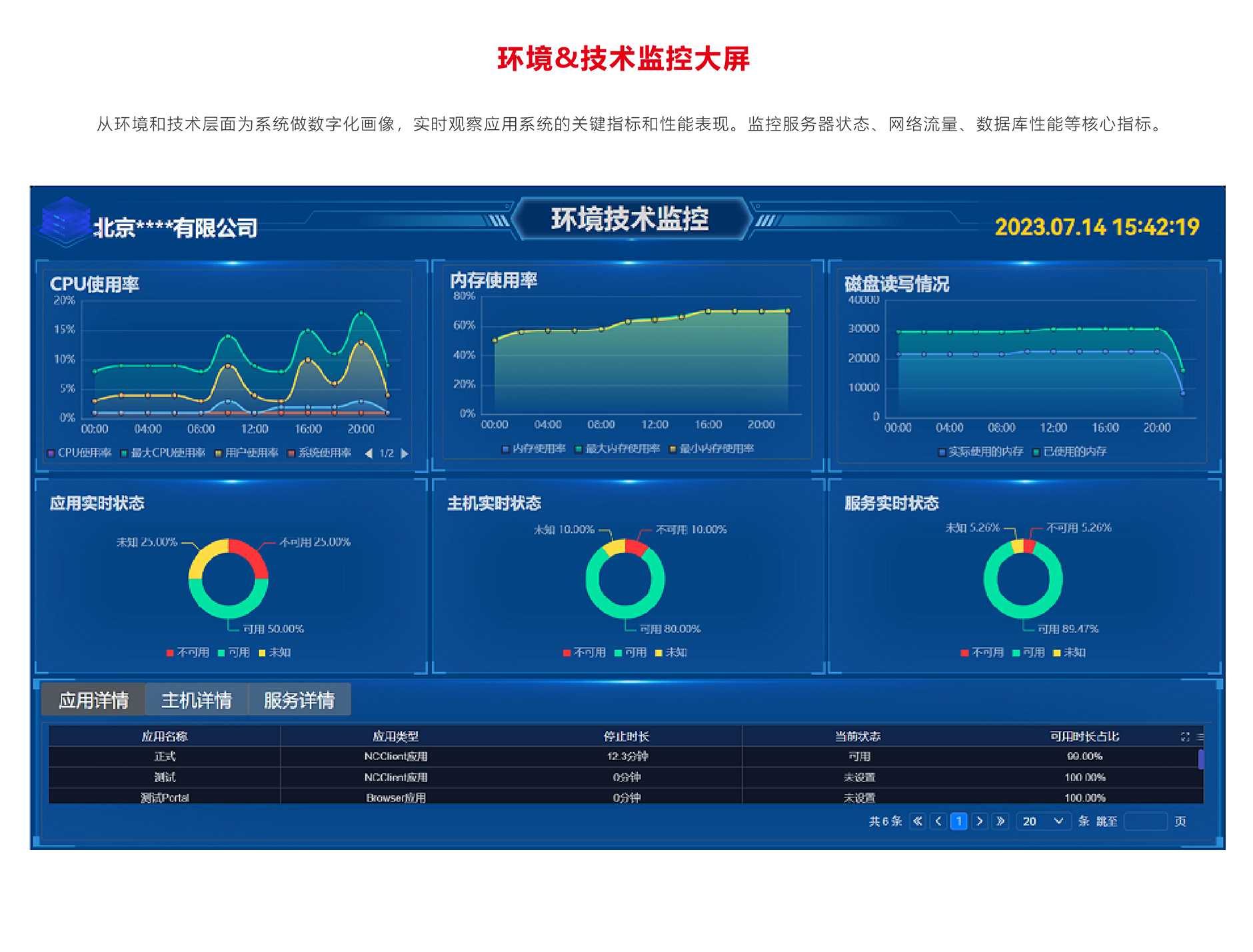The image size is (1253, 952).
Task: Jump to the last results page
Action: click(x=1000, y=821)
